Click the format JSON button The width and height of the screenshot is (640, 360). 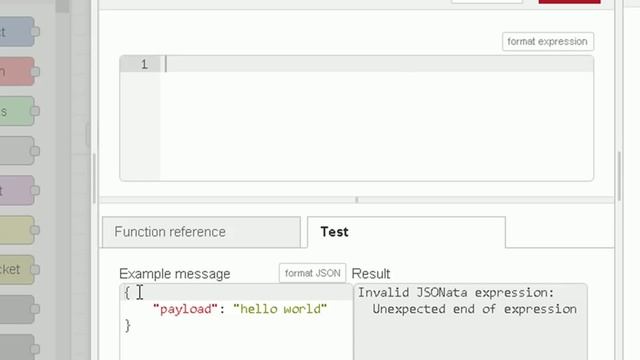click(x=312, y=273)
